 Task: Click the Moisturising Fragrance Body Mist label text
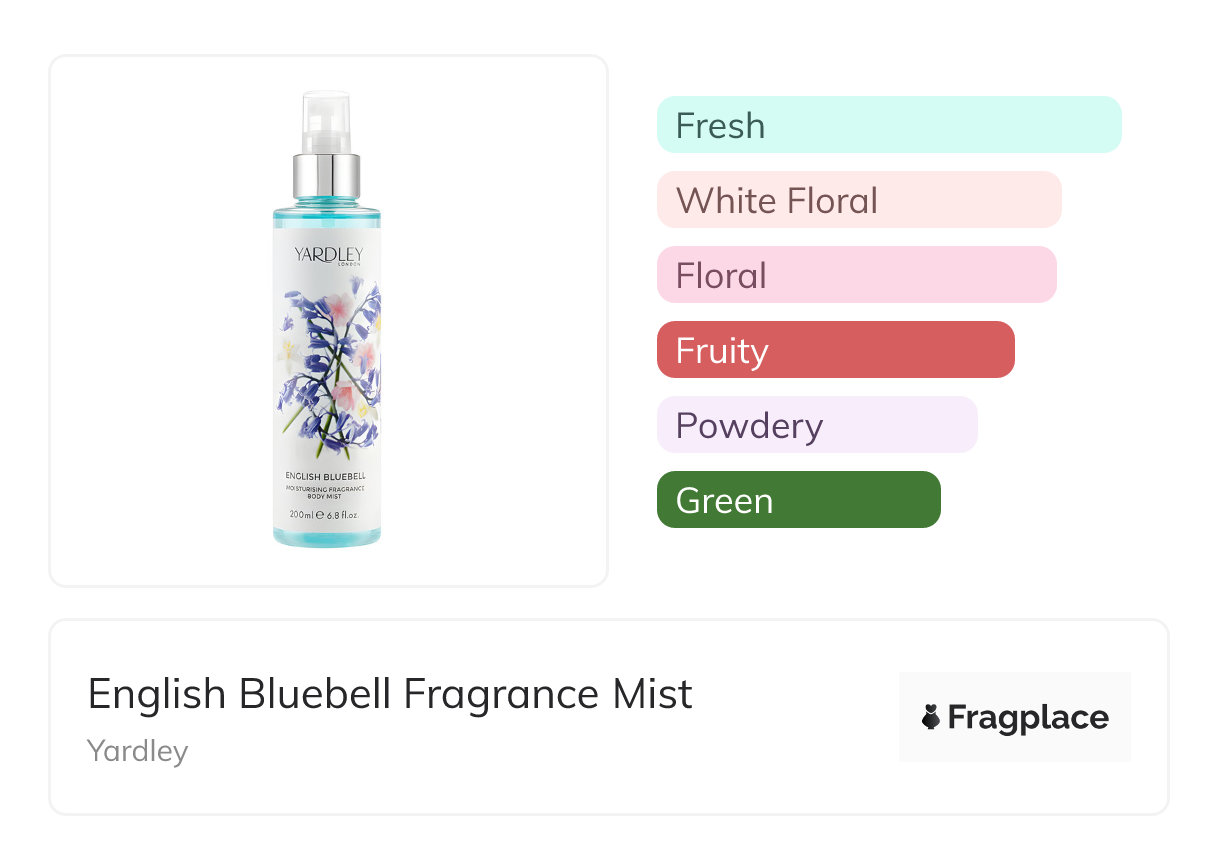click(x=327, y=490)
